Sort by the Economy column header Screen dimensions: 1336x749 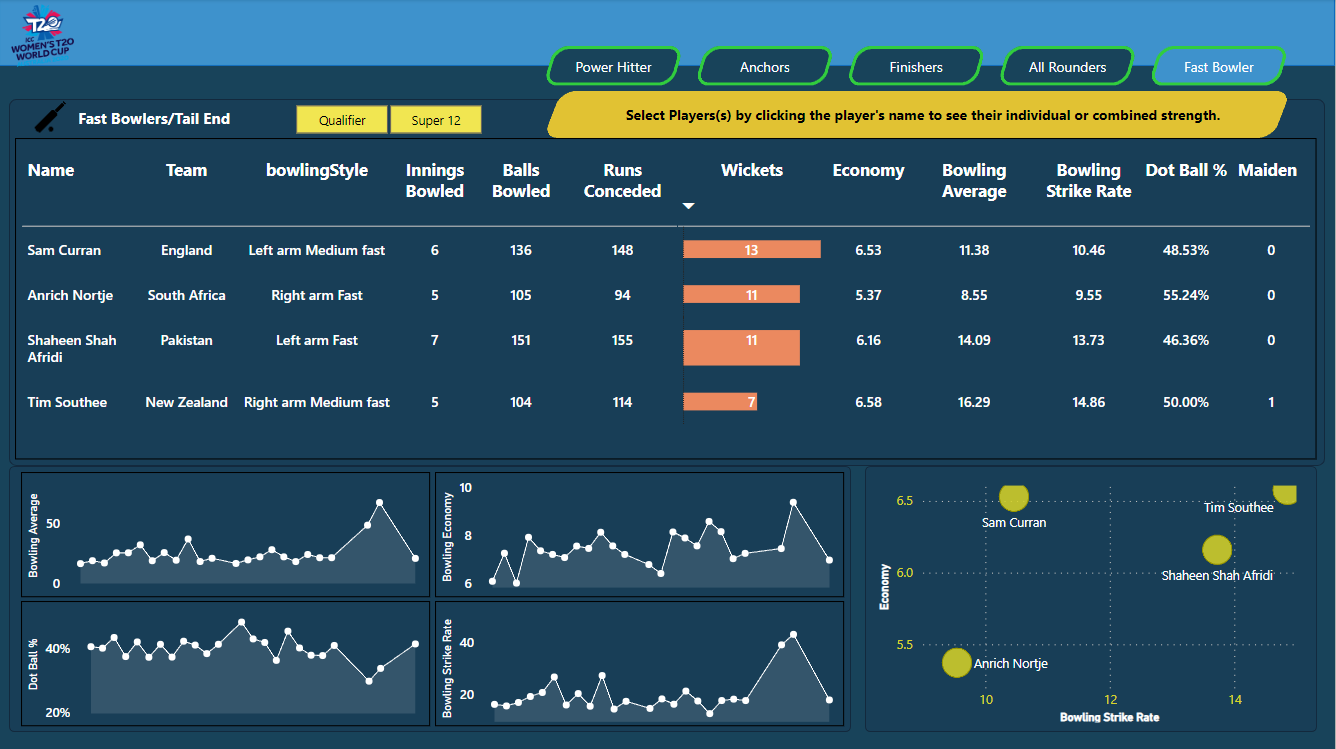coord(868,170)
